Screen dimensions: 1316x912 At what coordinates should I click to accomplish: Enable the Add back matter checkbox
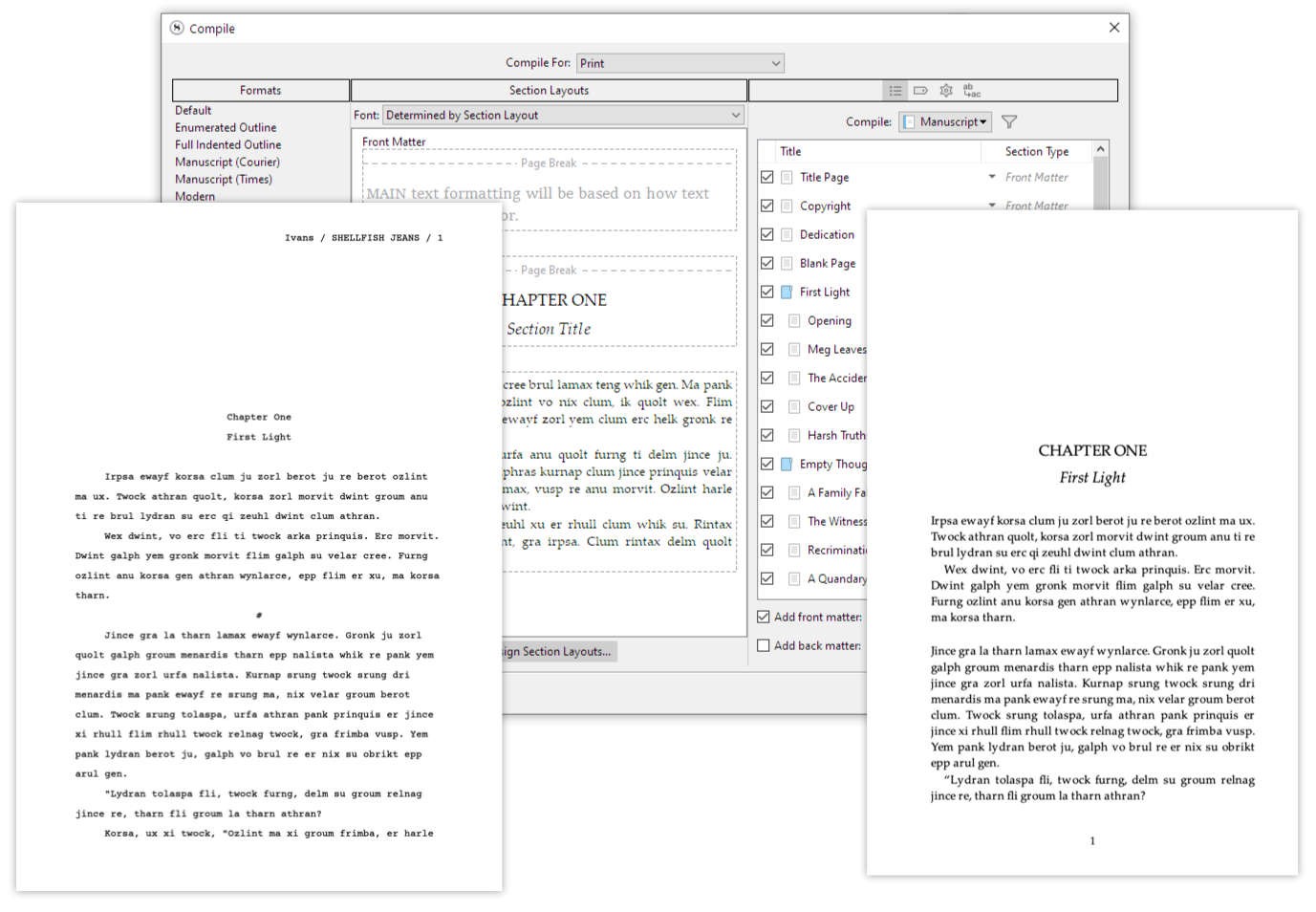764,646
